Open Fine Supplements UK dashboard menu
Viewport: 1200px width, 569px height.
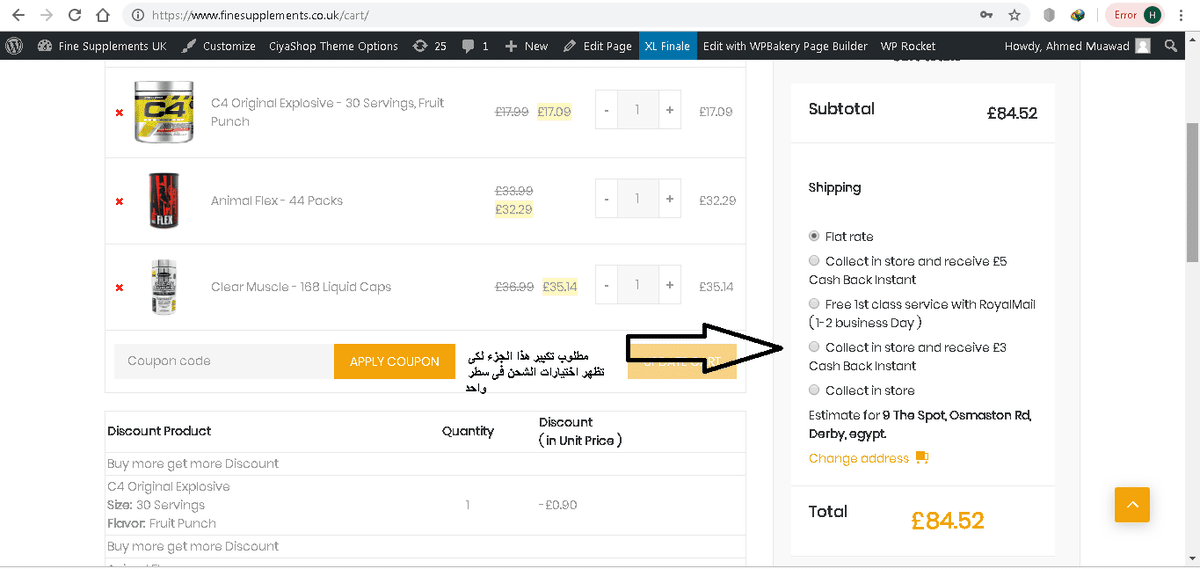(x=102, y=46)
